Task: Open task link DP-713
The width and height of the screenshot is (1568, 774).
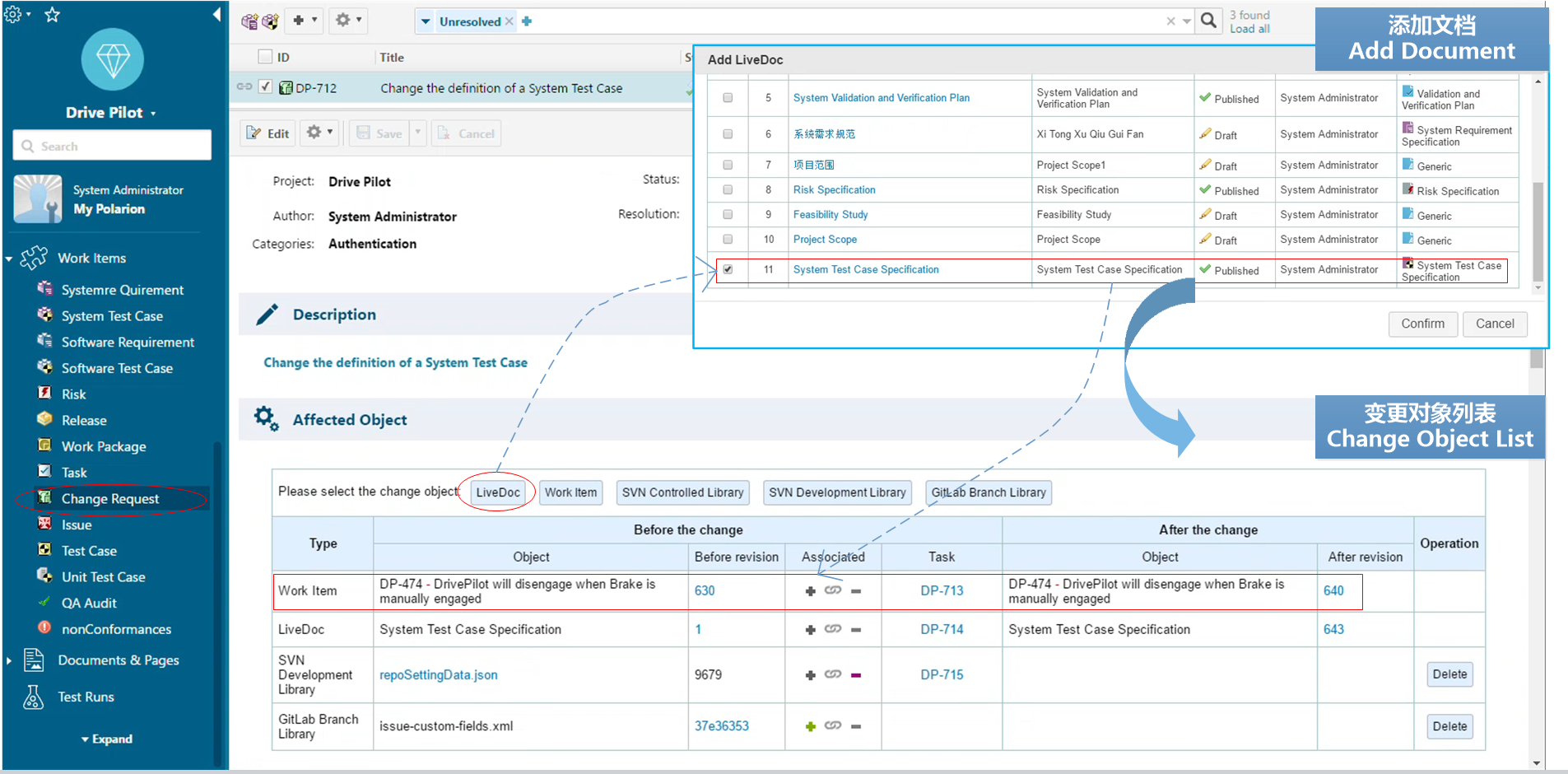Action: click(x=942, y=590)
